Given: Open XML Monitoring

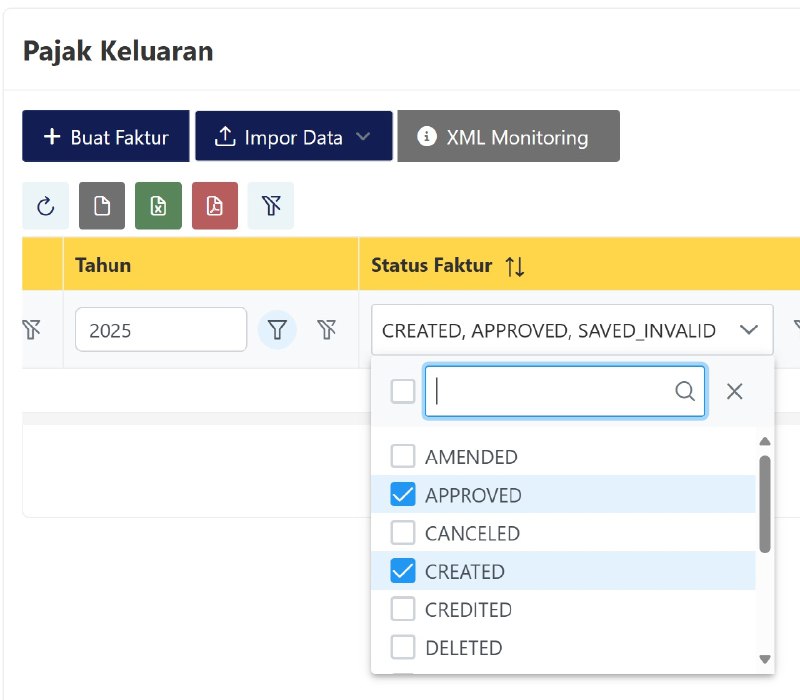Looking at the screenshot, I should tap(508, 137).
